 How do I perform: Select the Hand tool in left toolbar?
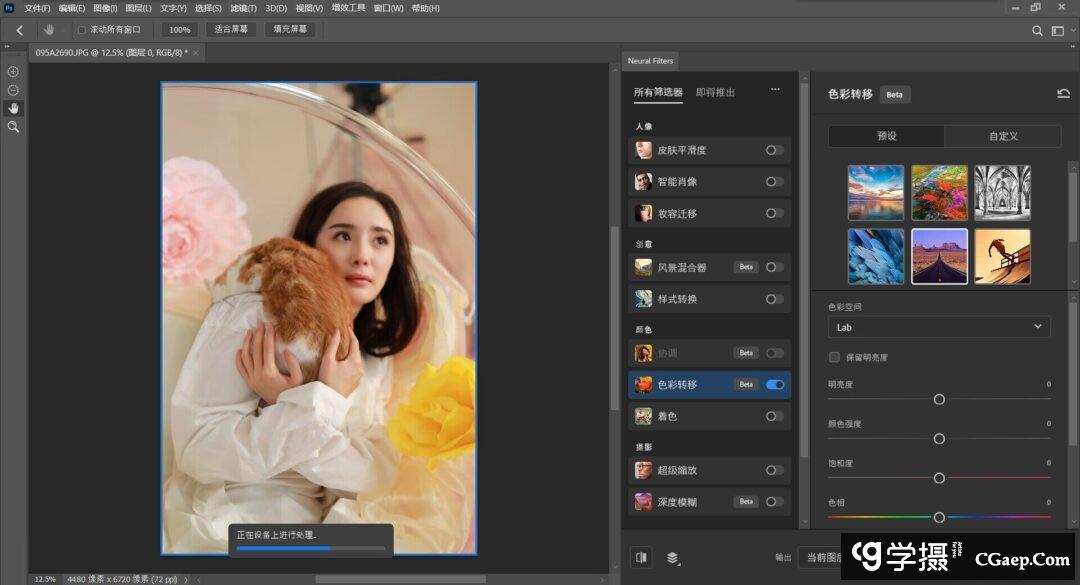tap(13, 108)
